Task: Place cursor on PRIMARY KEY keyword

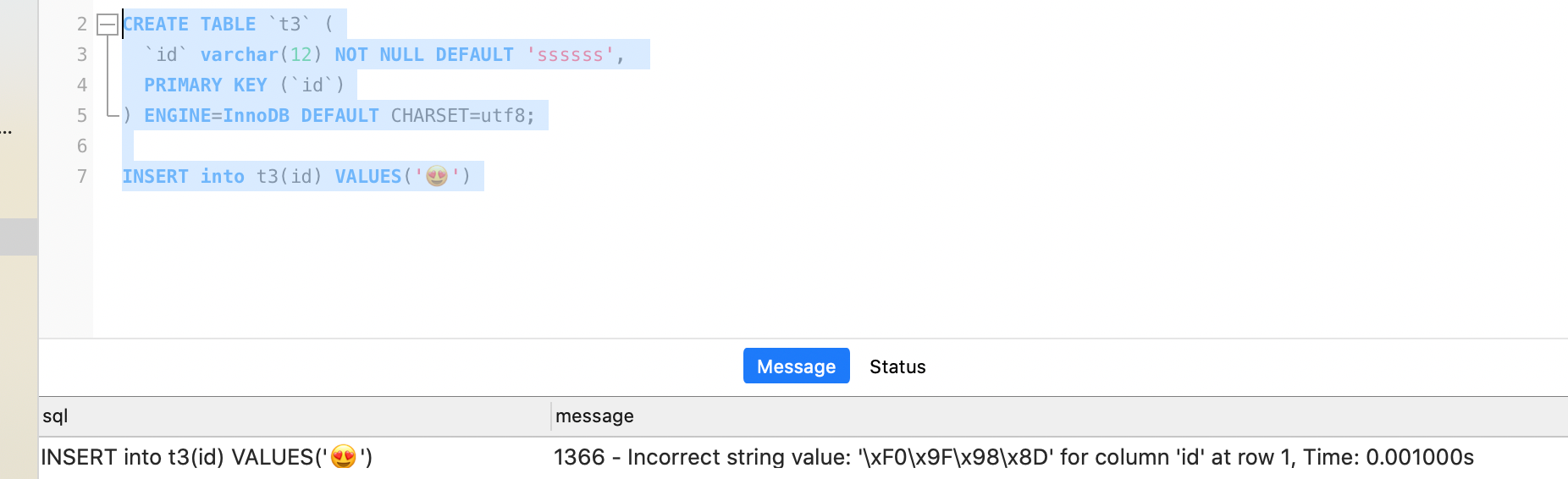Action: click(x=206, y=85)
